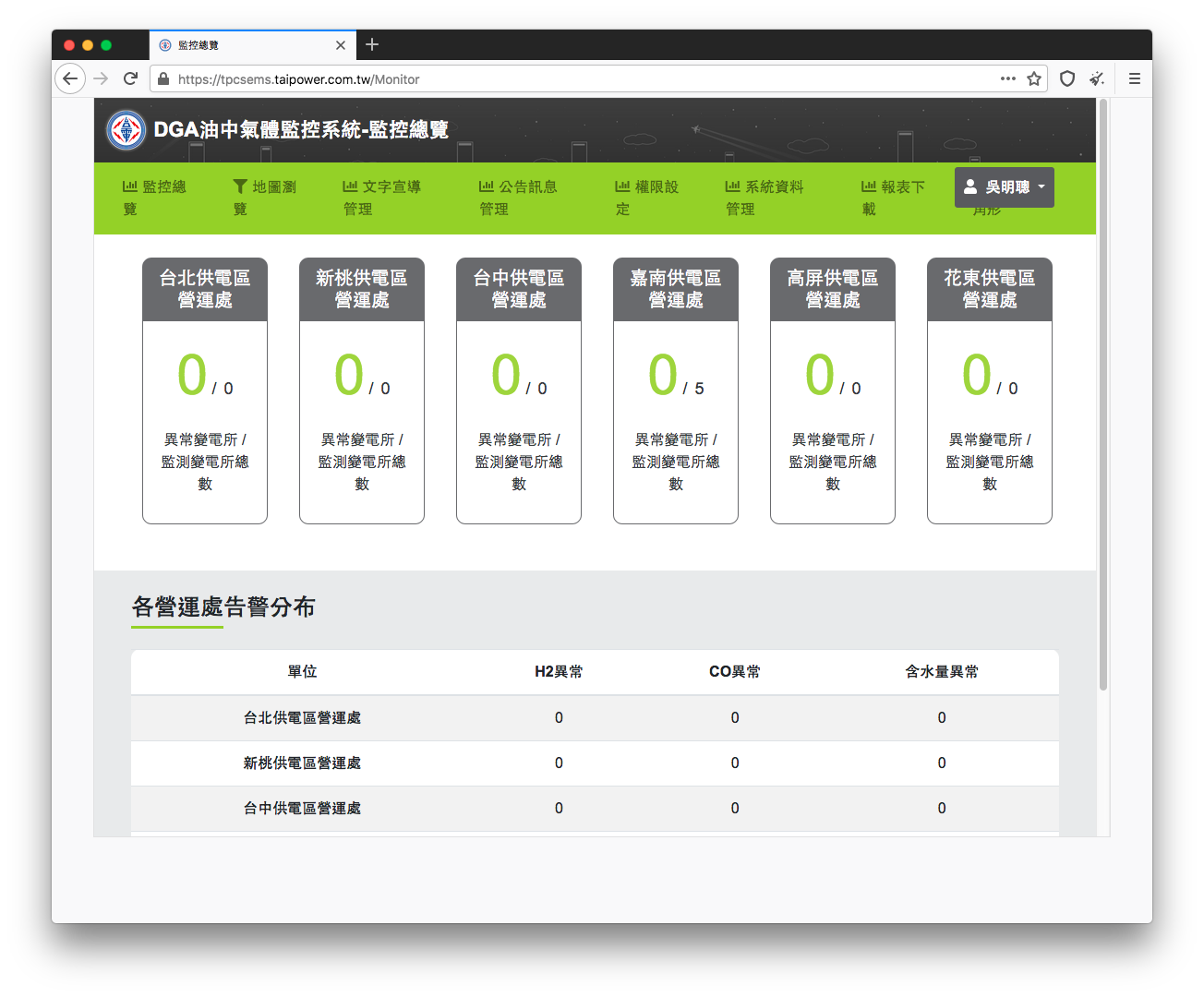The height and width of the screenshot is (997, 1204).
Task: Open 系統資料管理 navigation menu item
Action: (x=764, y=198)
